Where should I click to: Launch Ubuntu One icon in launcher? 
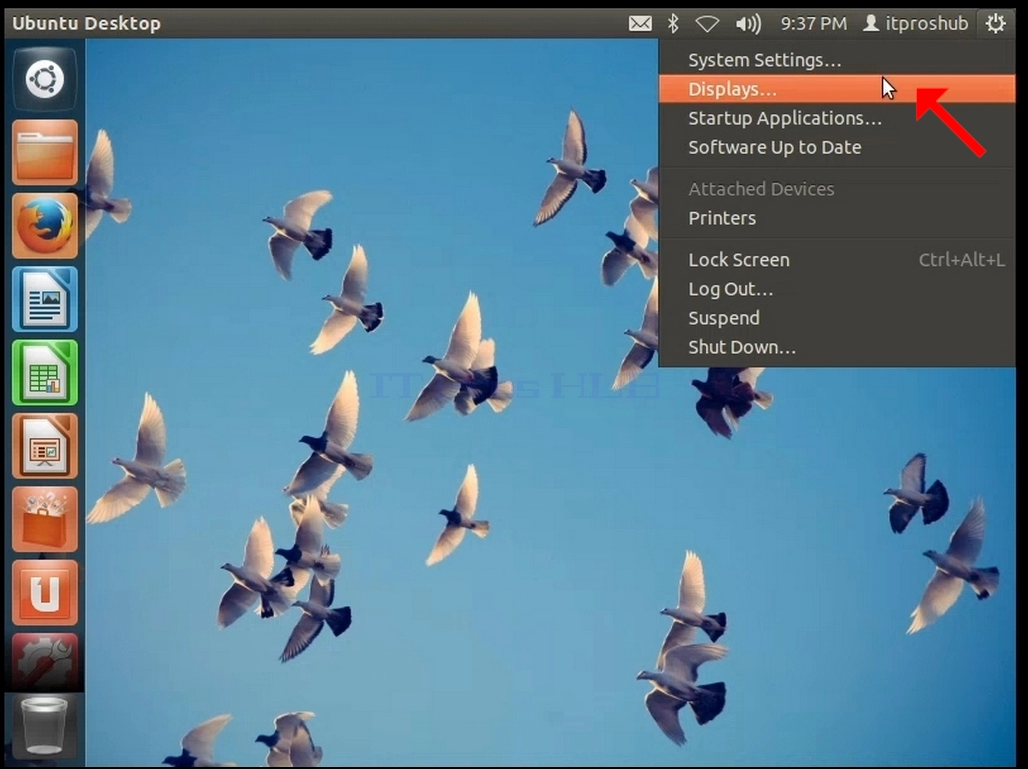45,593
